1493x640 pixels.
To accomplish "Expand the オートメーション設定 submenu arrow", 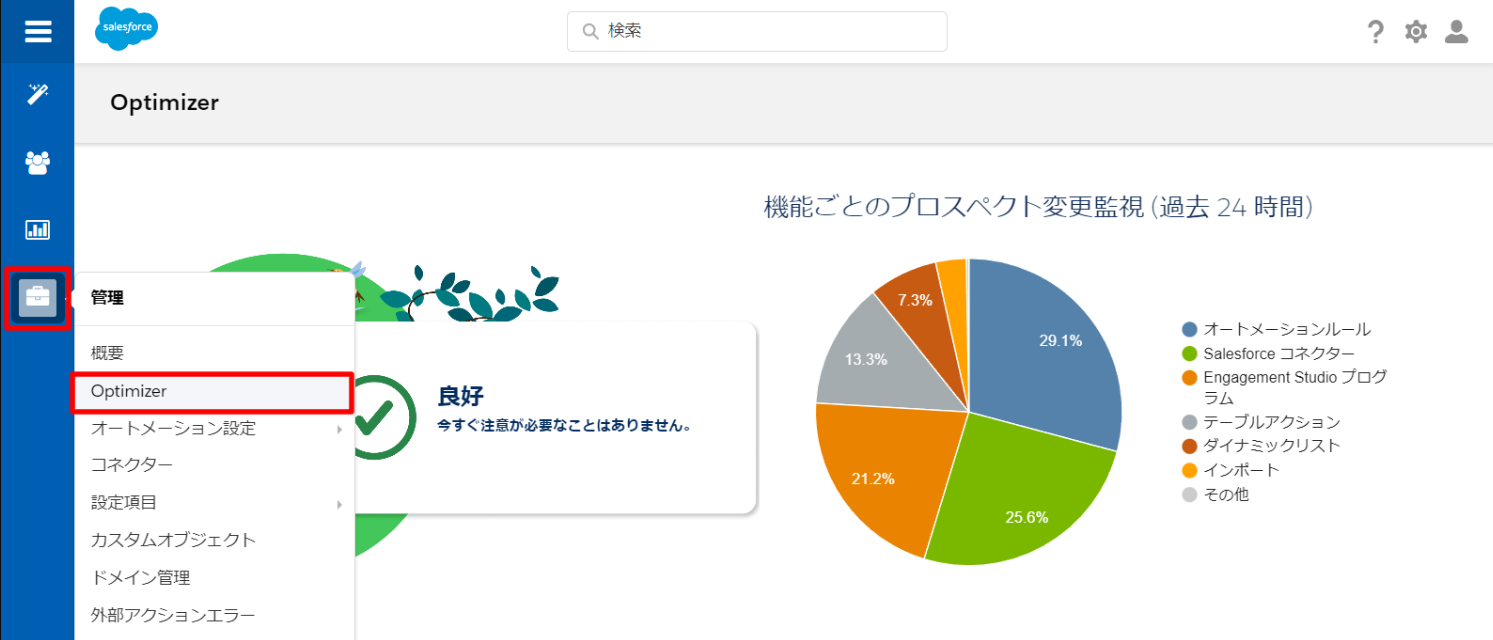I will [x=340, y=429].
